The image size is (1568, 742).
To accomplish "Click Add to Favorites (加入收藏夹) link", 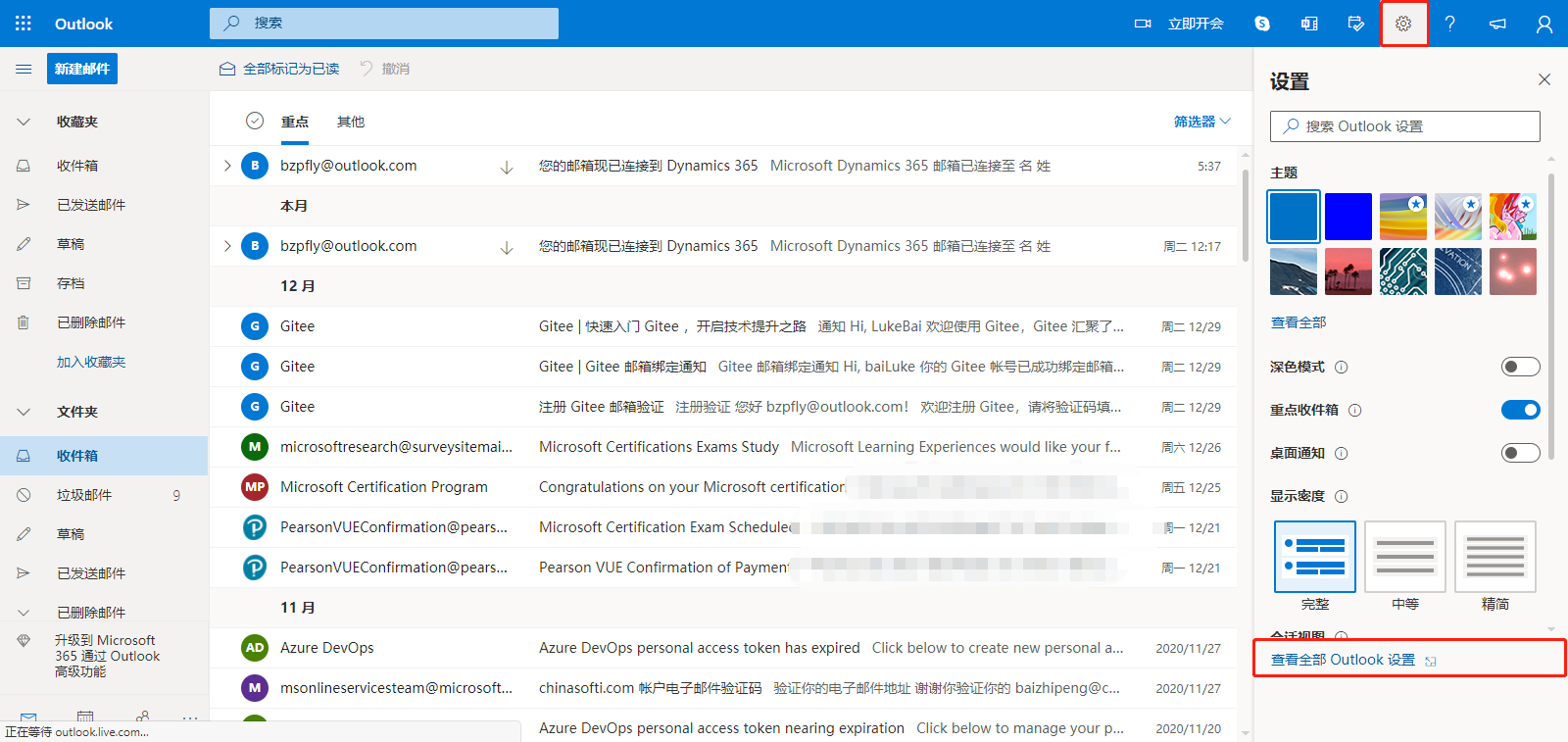I will [91, 362].
